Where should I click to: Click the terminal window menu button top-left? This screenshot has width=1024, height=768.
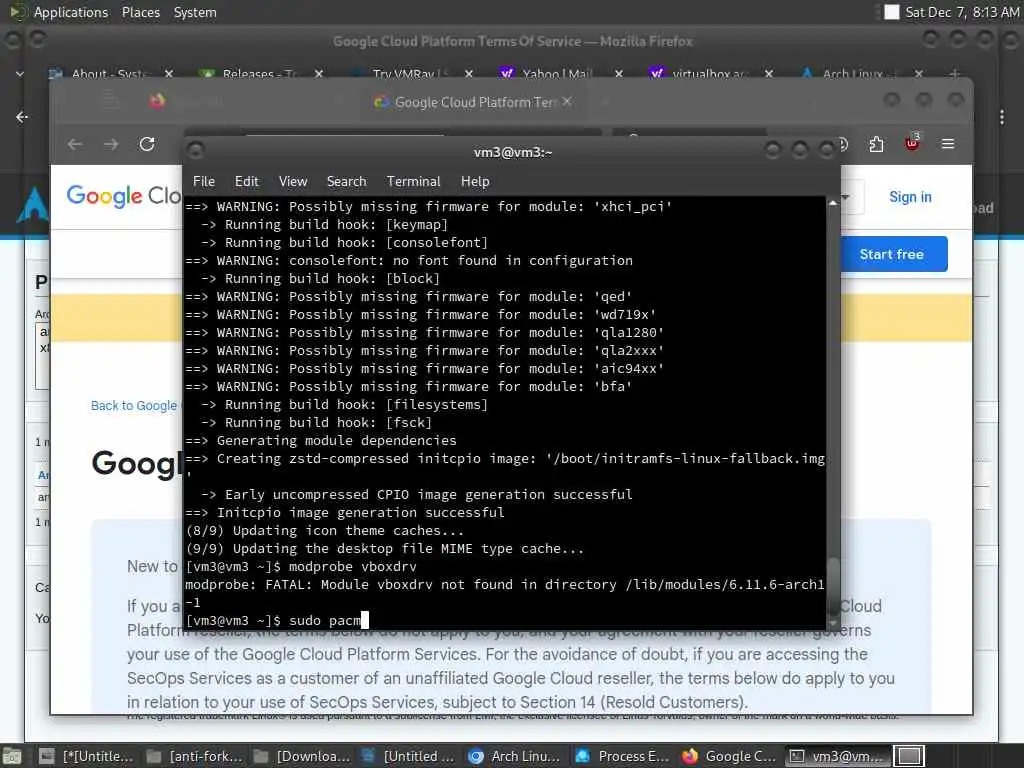click(195, 152)
